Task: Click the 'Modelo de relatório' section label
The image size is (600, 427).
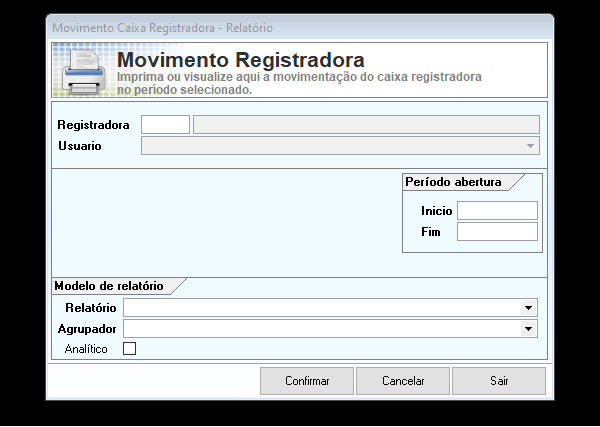Action: coord(109,286)
